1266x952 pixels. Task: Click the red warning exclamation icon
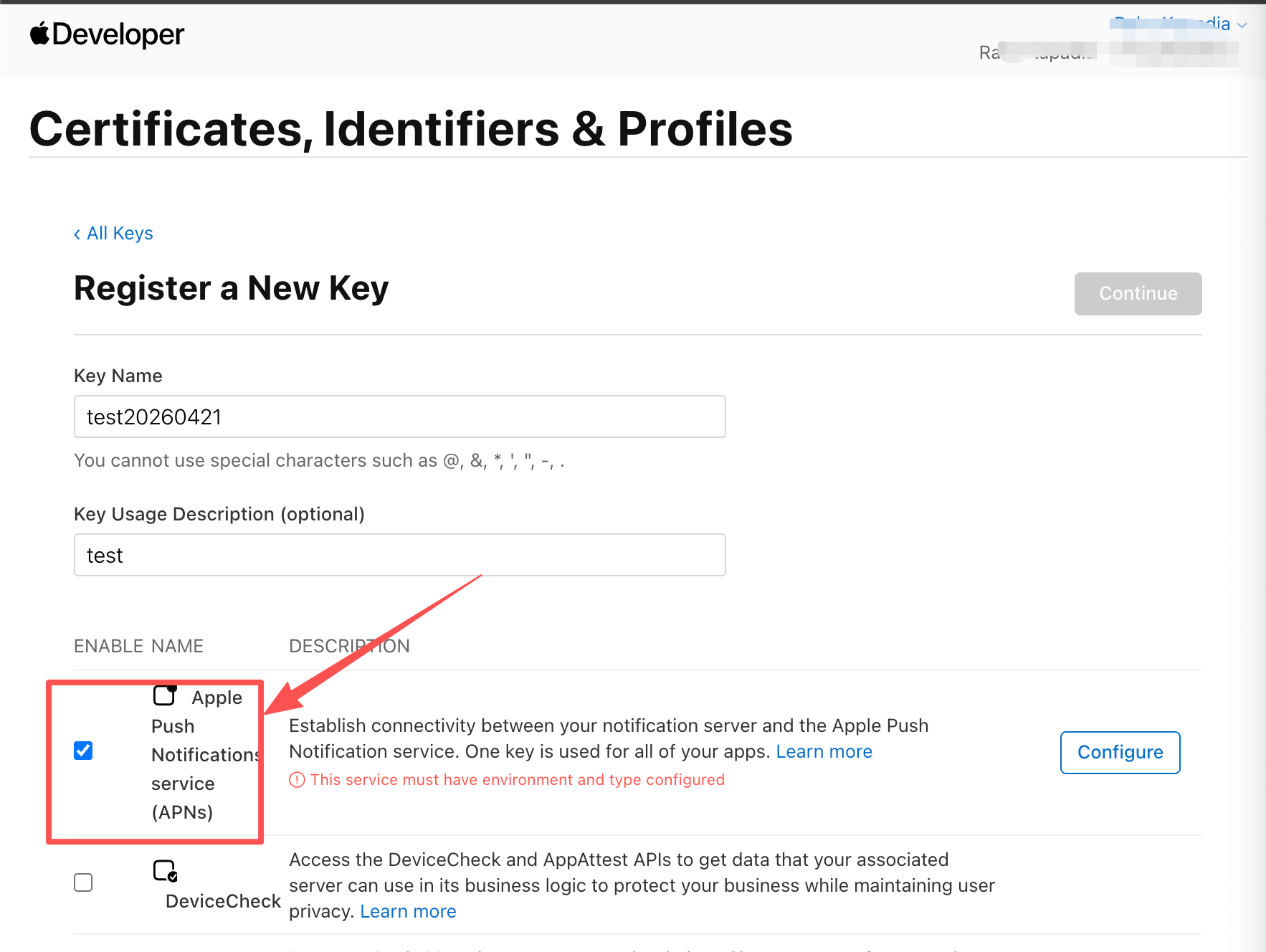point(297,780)
